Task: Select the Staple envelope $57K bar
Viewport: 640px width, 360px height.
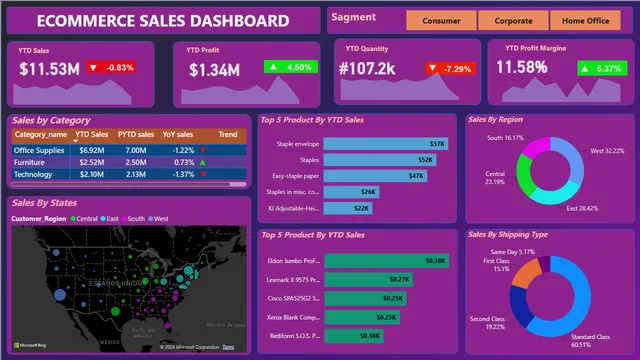Action: (x=386, y=144)
